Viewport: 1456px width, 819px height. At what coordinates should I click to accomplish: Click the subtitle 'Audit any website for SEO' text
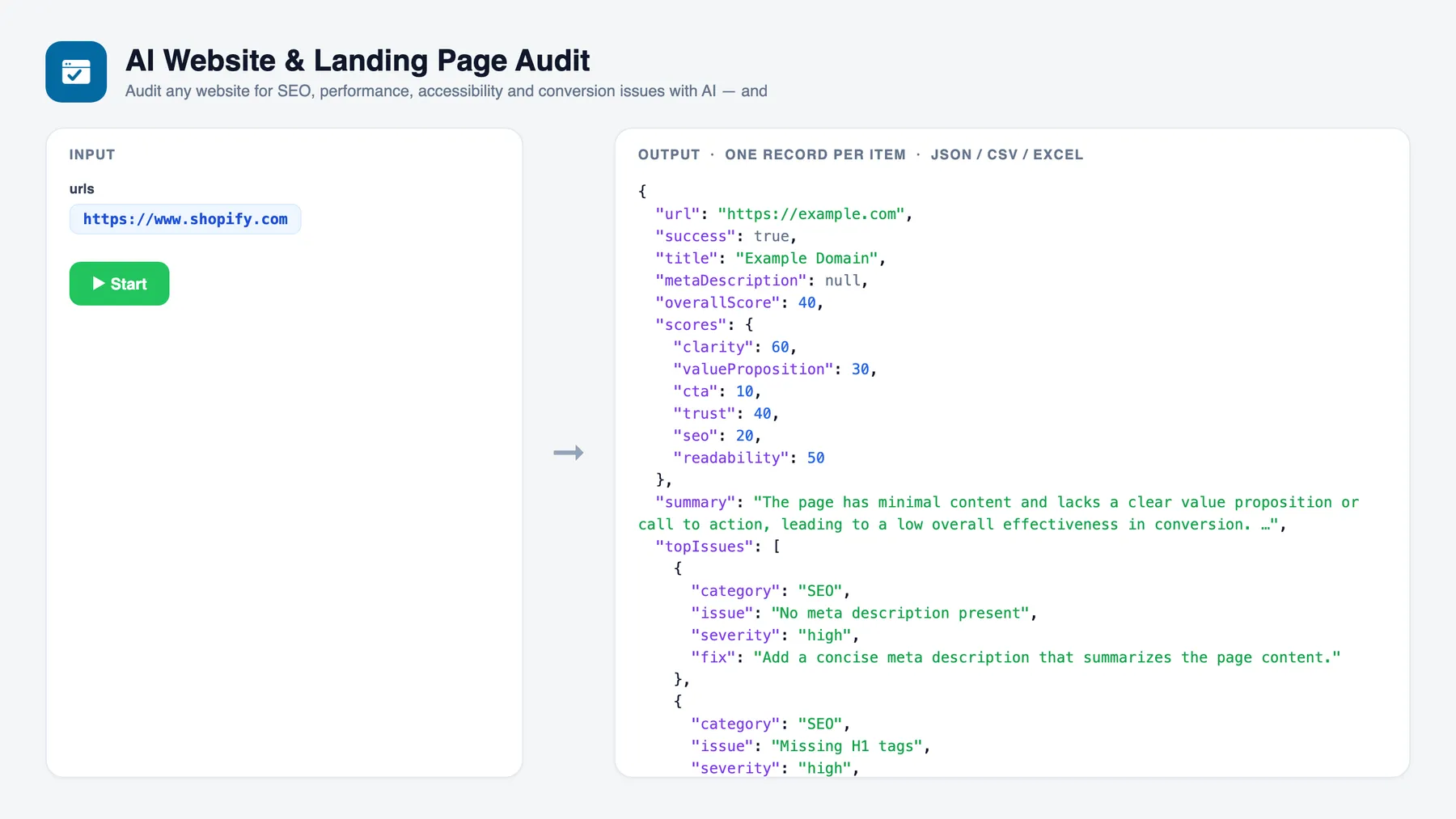click(447, 91)
